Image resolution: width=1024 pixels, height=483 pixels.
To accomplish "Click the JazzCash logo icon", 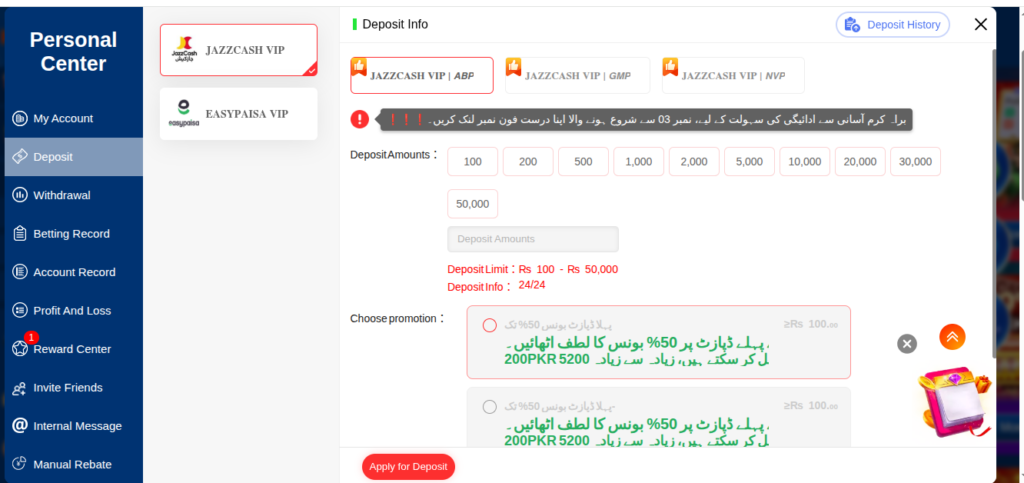I will [184, 50].
